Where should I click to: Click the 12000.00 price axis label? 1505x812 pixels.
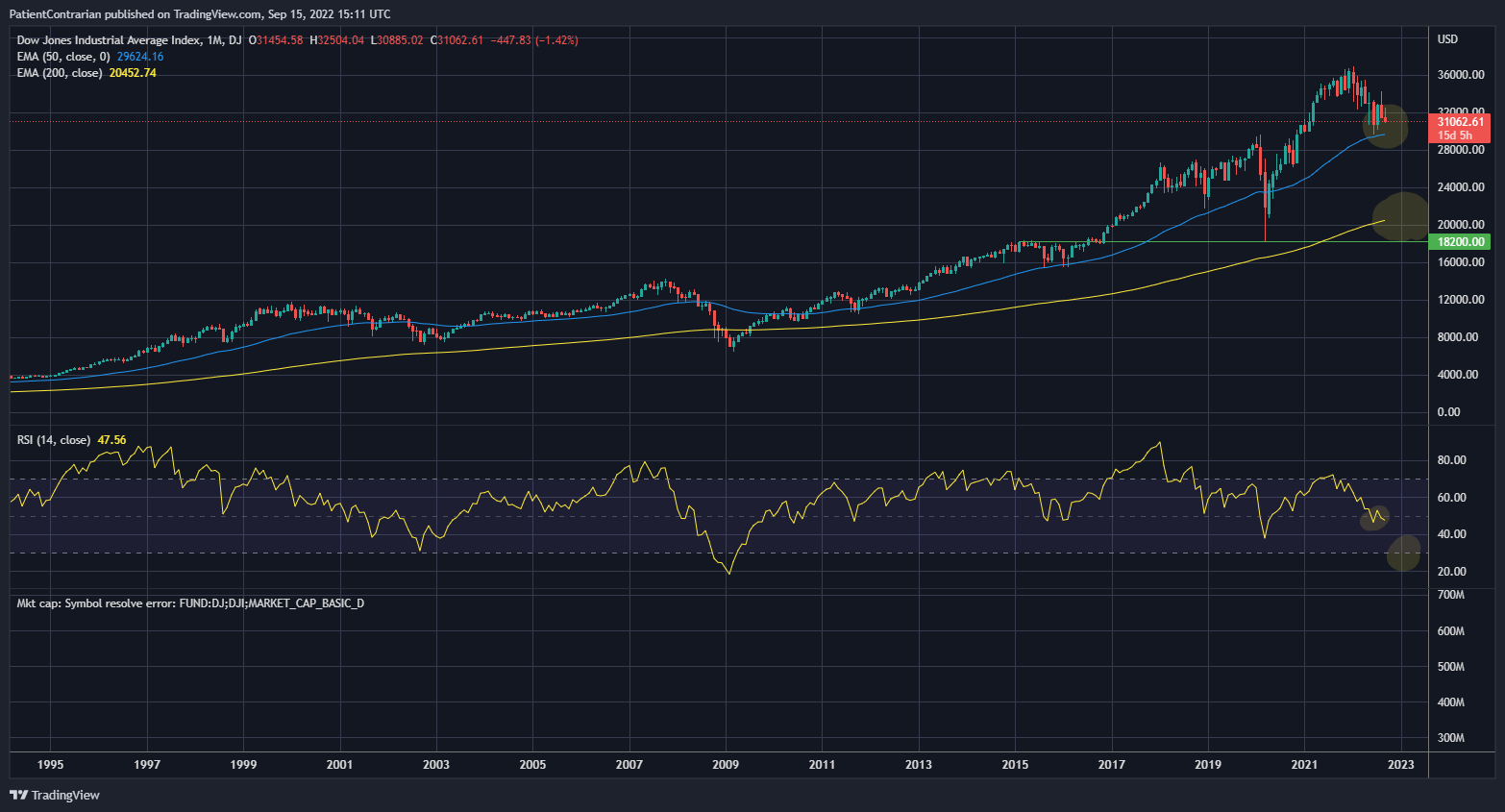click(1461, 300)
